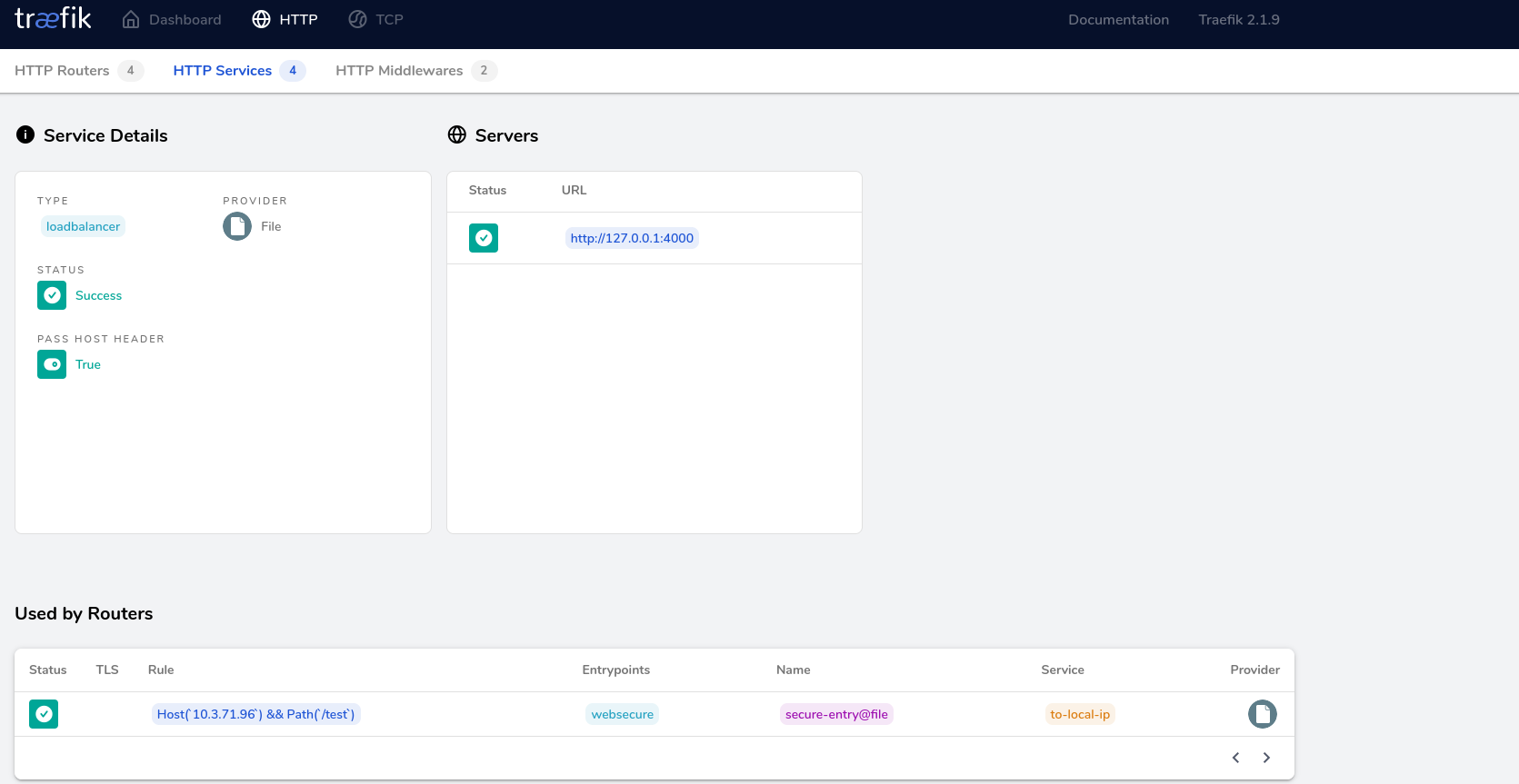Viewport: 1519px width, 784px height.
Task: Click the Success status text
Action: [98, 295]
